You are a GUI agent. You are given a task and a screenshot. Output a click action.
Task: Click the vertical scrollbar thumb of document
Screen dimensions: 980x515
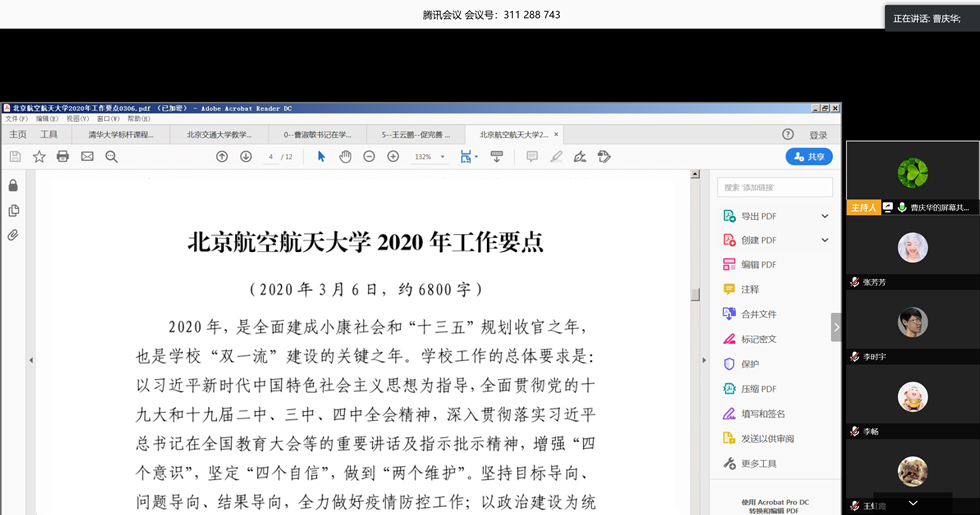click(695, 294)
